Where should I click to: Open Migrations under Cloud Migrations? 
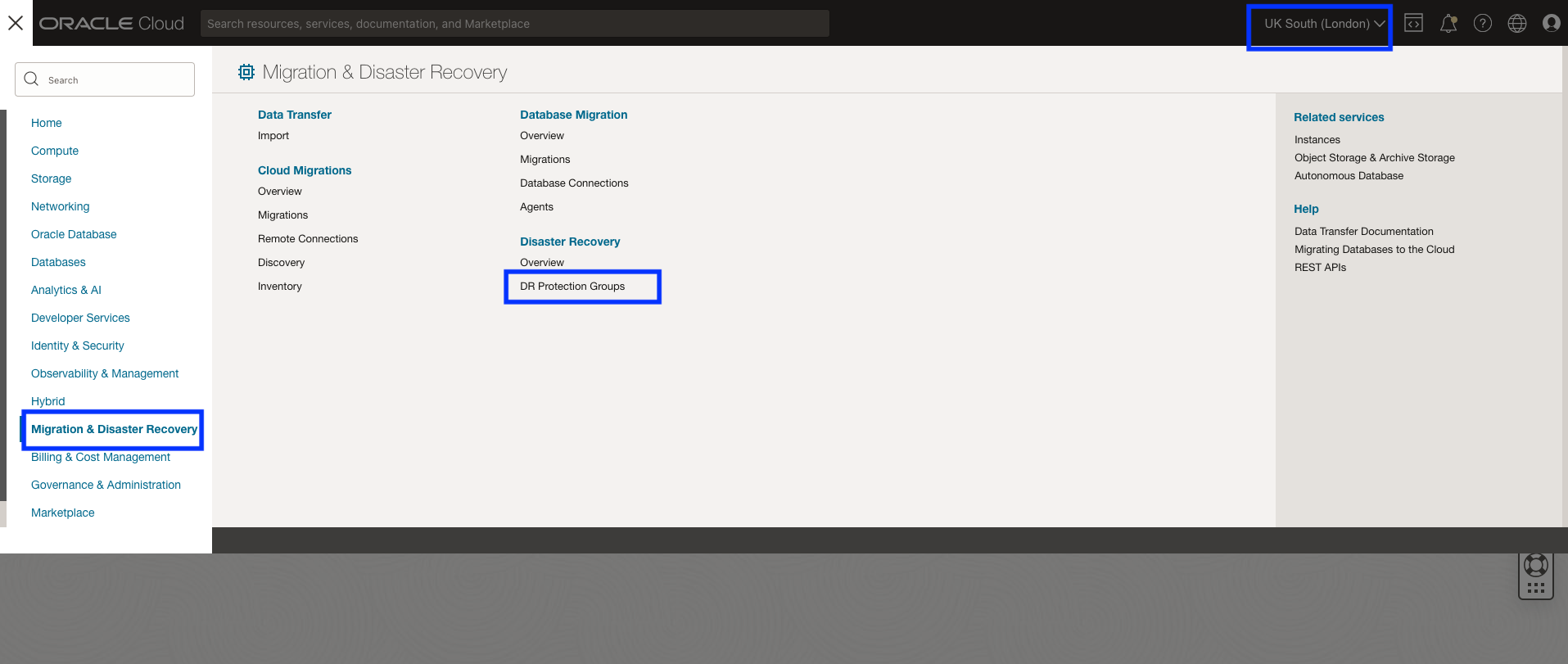(x=283, y=215)
